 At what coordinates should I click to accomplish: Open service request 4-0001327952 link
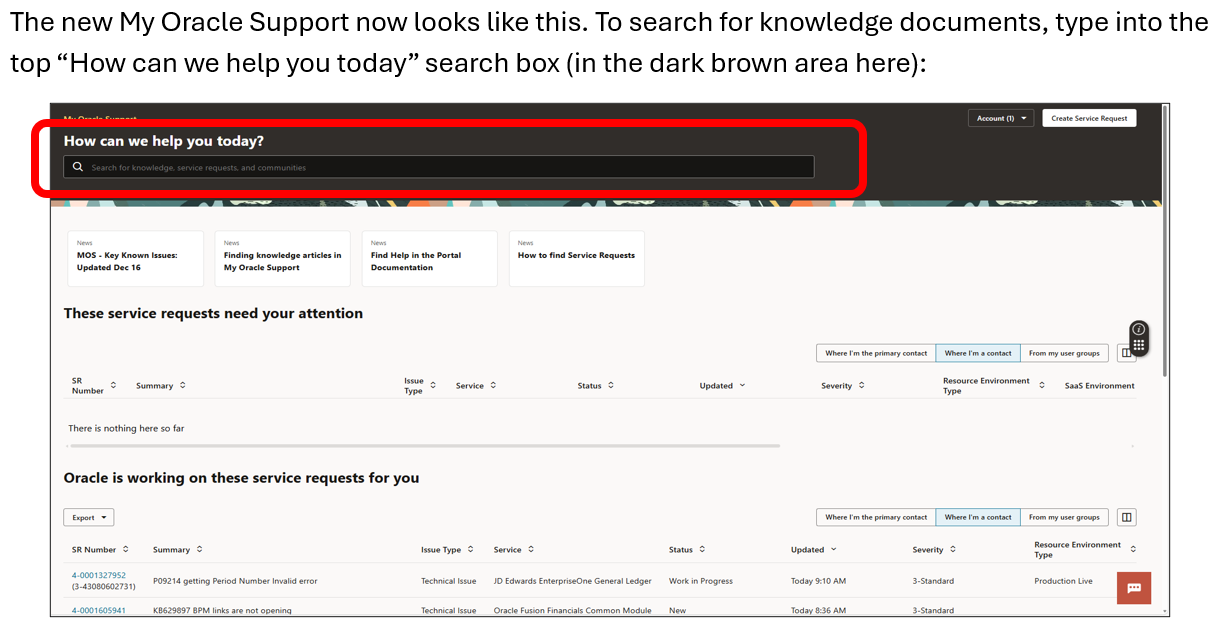99,575
